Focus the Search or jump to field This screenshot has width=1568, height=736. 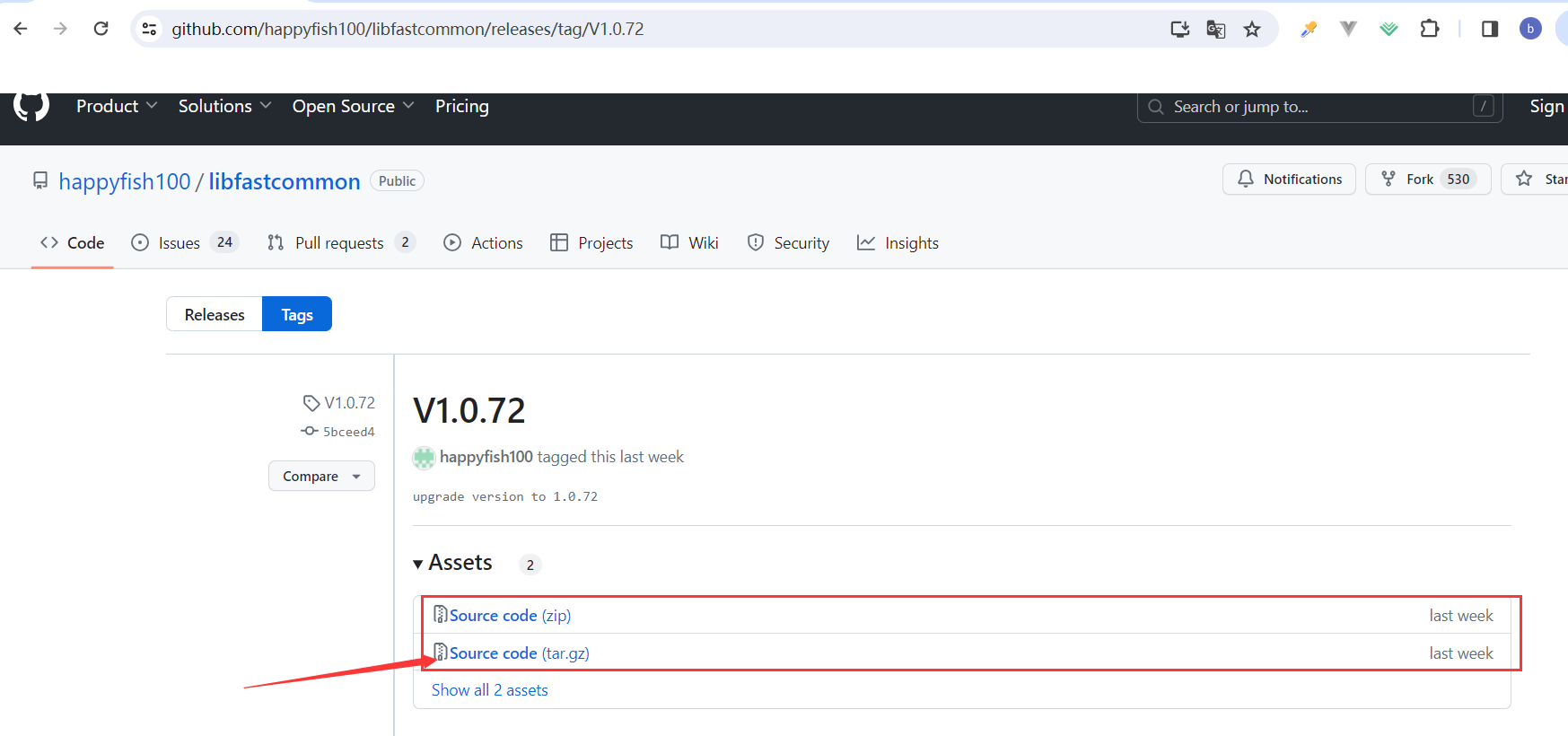tap(1320, 107)
